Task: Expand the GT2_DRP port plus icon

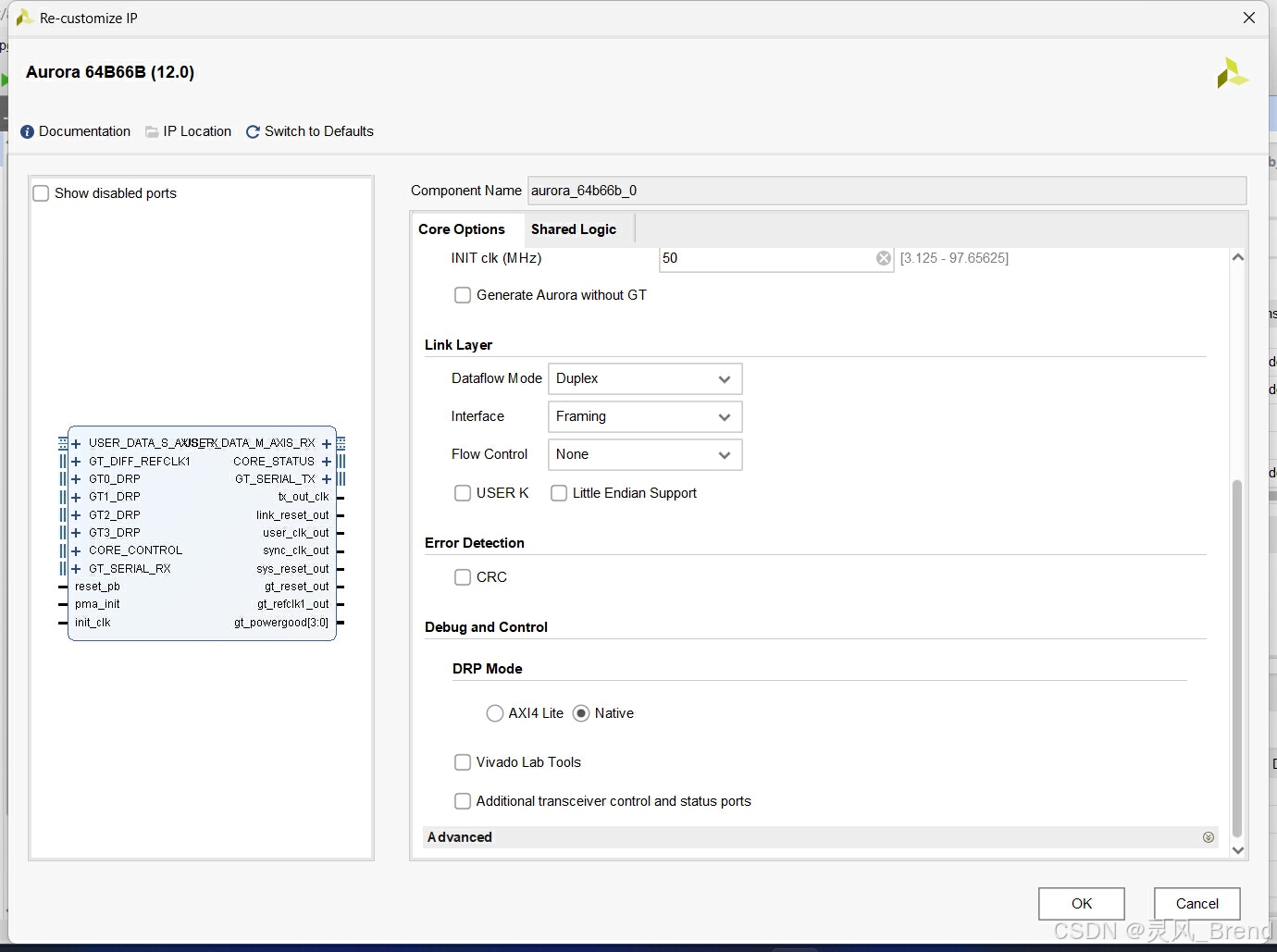Action: pyautogui.click(x=76, y=515)
